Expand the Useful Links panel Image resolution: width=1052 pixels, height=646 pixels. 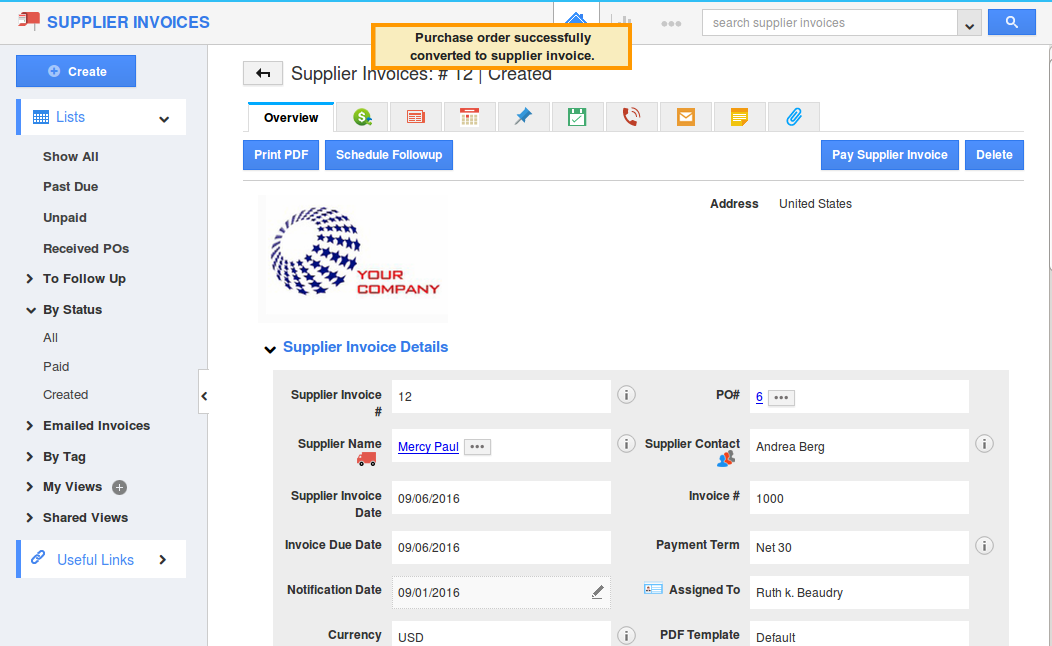click(163, 560)
